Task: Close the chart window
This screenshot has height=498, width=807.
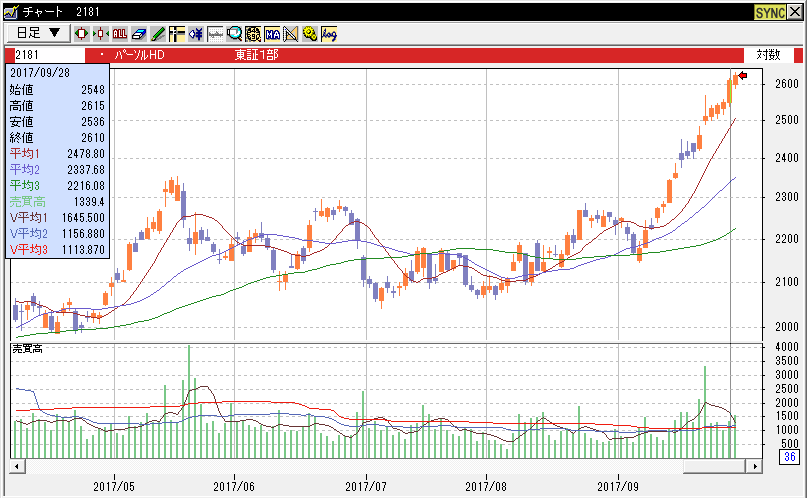Action: 796,11
